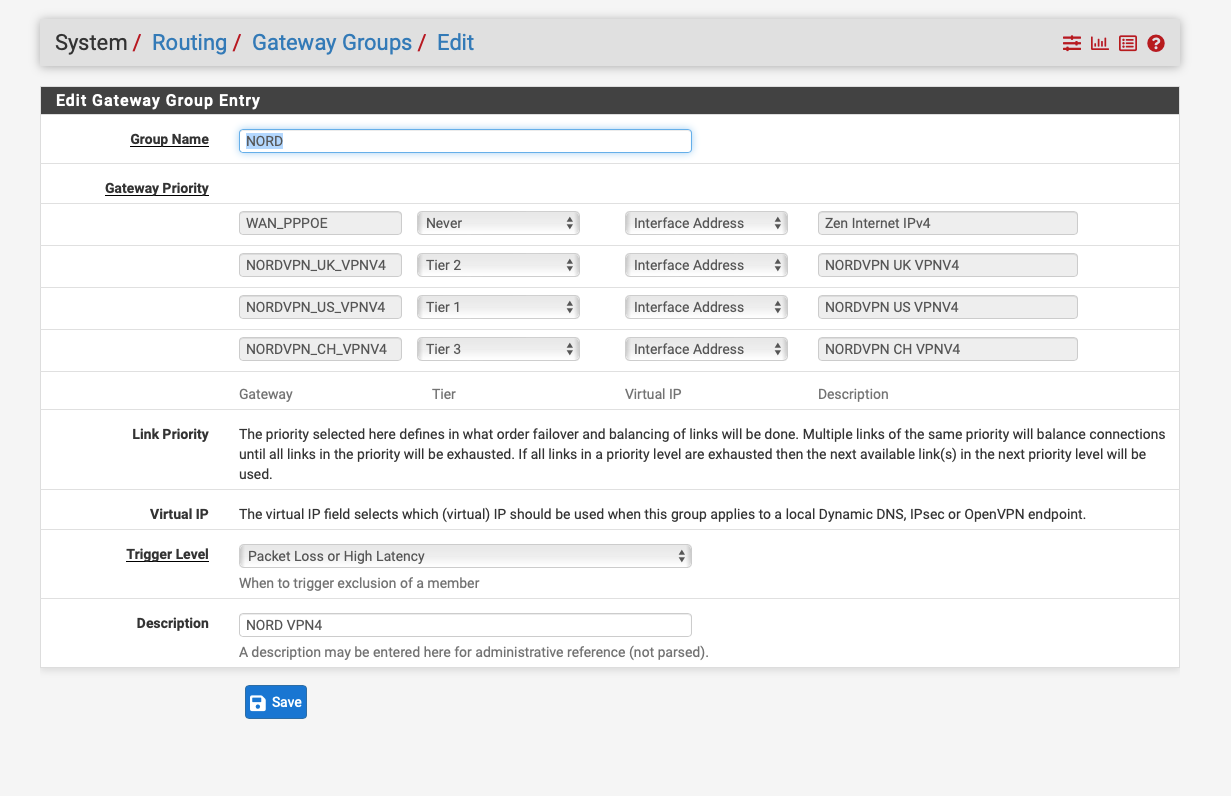Click the NORDVPN UK VPNV4 description field
Viewport: 1231px width, 796px height.
(x=948, y=265)
